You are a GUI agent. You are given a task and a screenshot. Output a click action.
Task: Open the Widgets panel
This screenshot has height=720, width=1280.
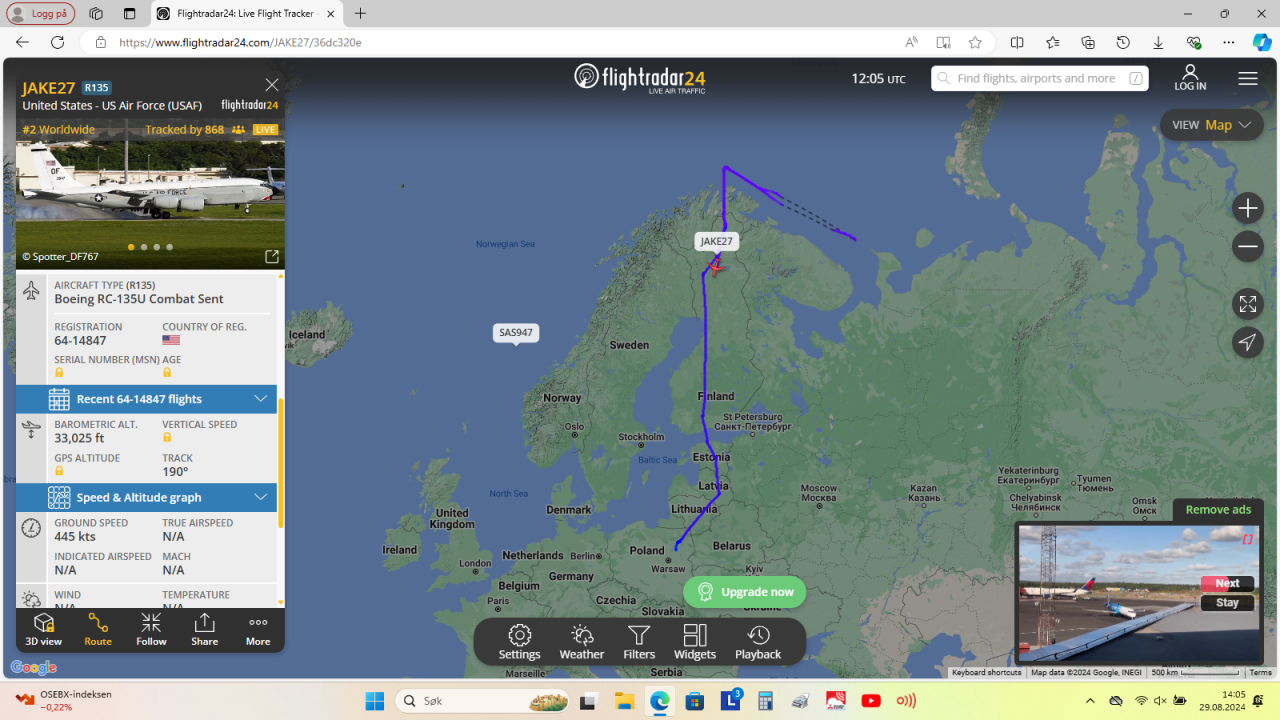point(695,642)
